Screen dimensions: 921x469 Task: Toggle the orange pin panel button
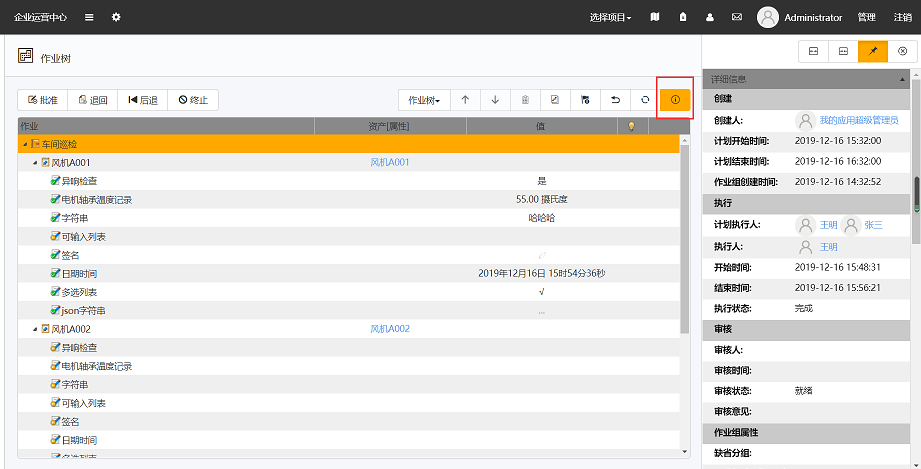(x=872, y=51)
